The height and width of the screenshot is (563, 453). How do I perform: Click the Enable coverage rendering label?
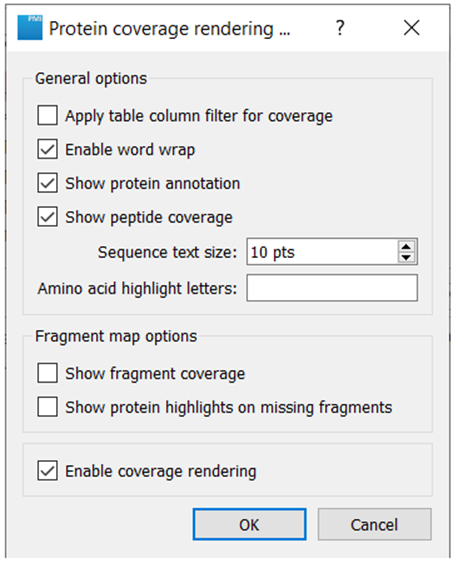pyautogui.click(x=161, y=471)
